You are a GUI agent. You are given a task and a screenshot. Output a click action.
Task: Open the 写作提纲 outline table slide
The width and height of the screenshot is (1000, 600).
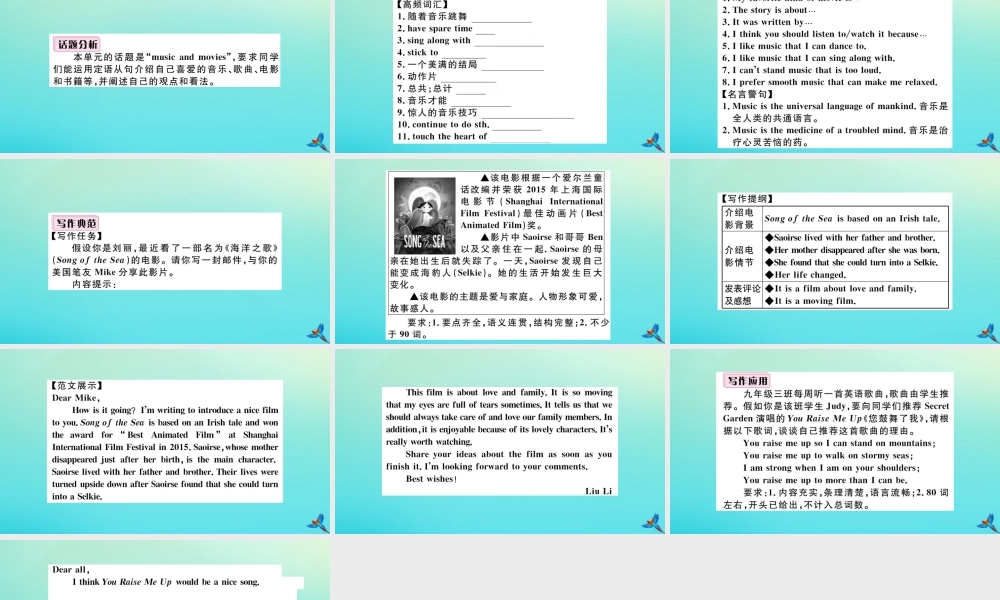tap(835, 251)
